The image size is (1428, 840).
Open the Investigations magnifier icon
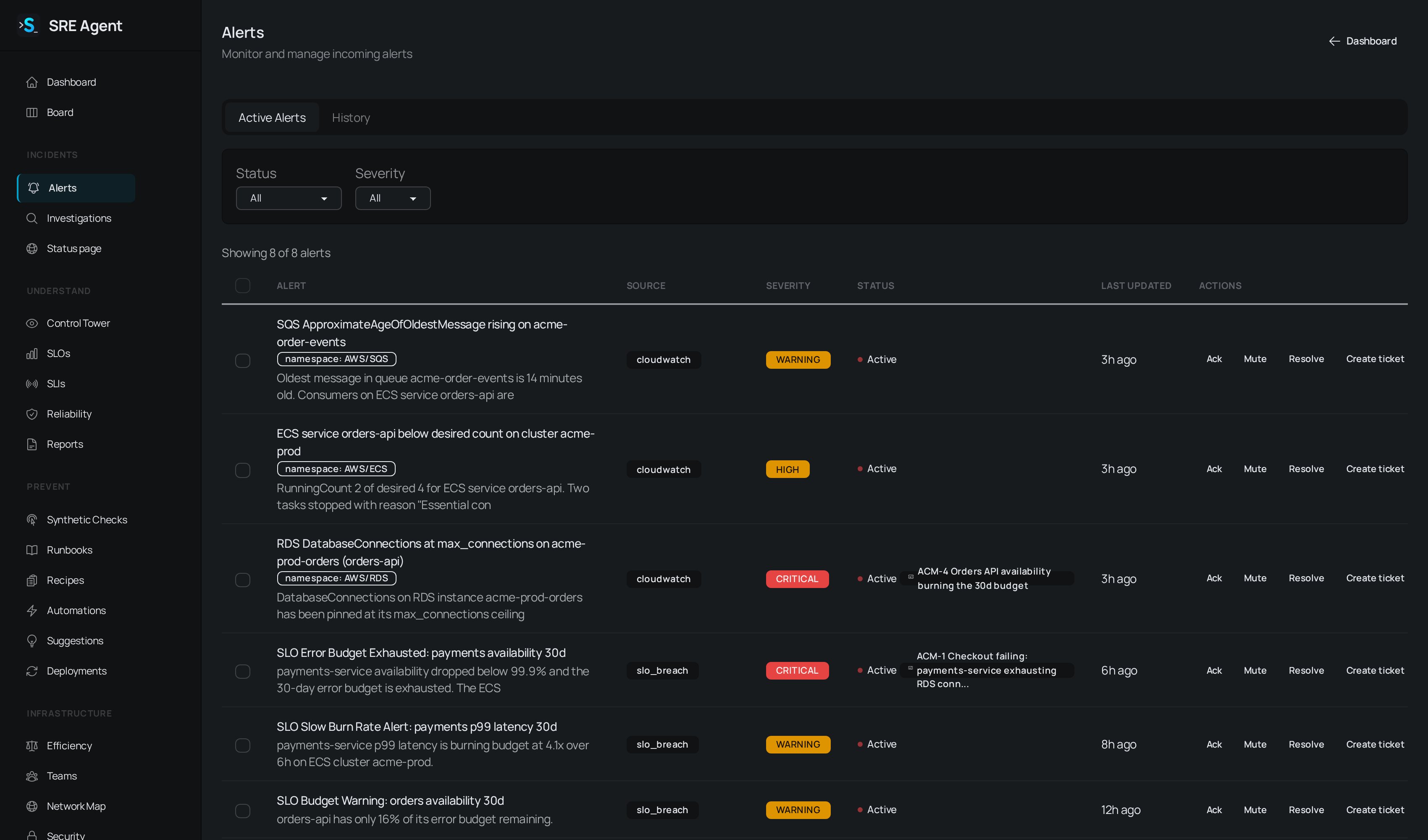tap(32, 218)
